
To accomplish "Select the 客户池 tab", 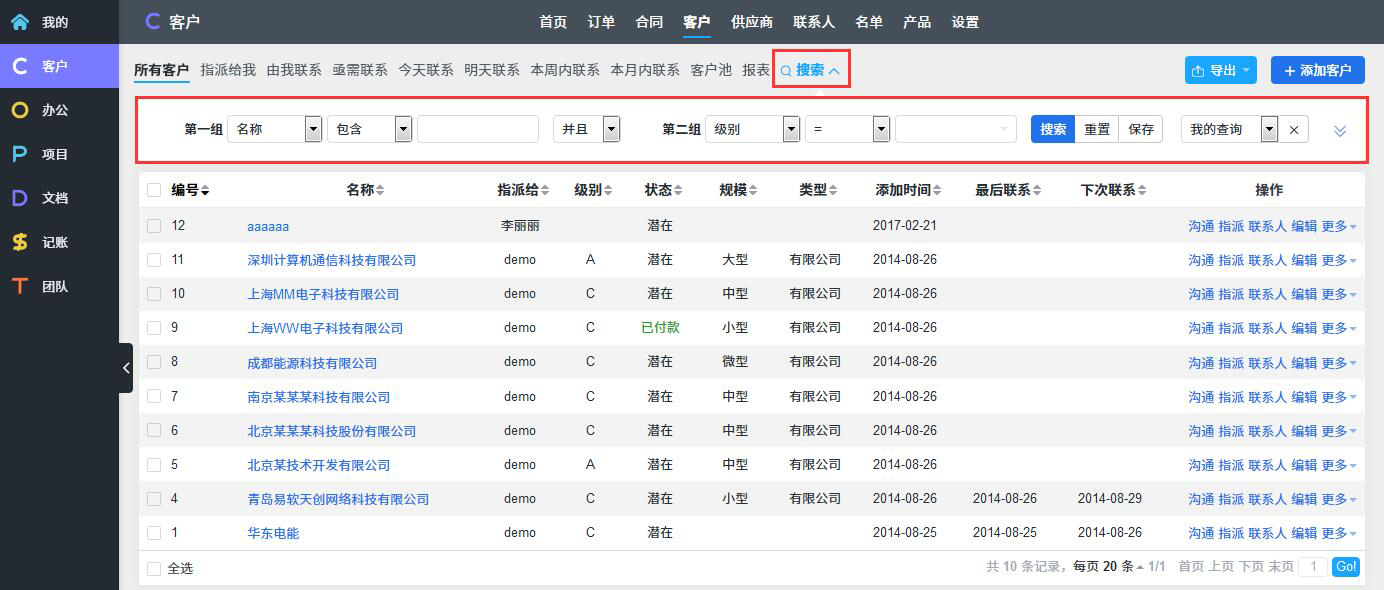I will (x=711, y=70).
